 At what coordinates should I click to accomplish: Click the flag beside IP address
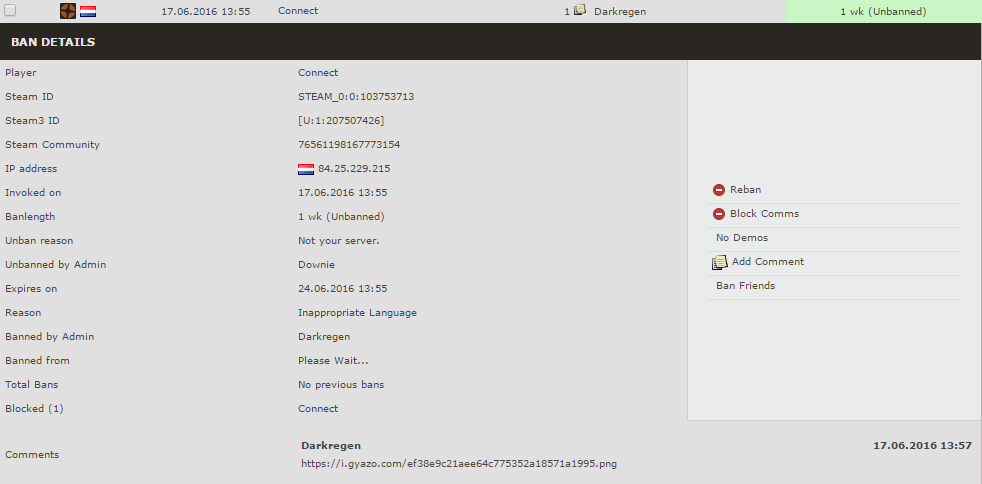coord(306,169)
